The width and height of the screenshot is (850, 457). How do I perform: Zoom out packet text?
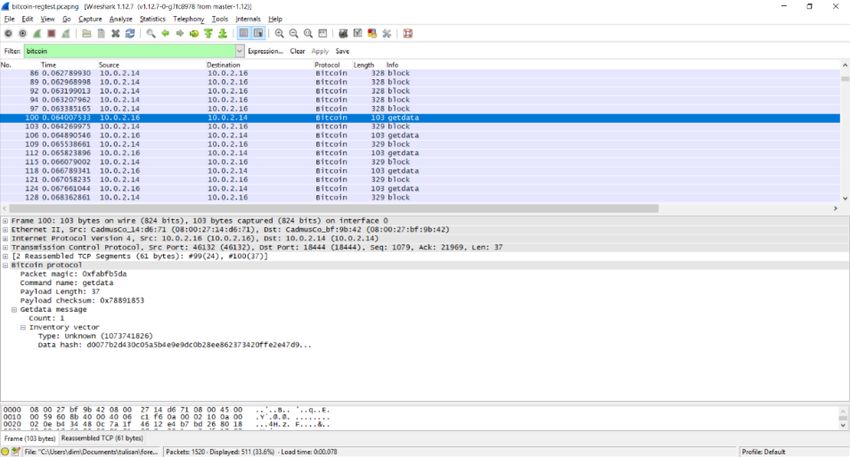coord(293,34)
